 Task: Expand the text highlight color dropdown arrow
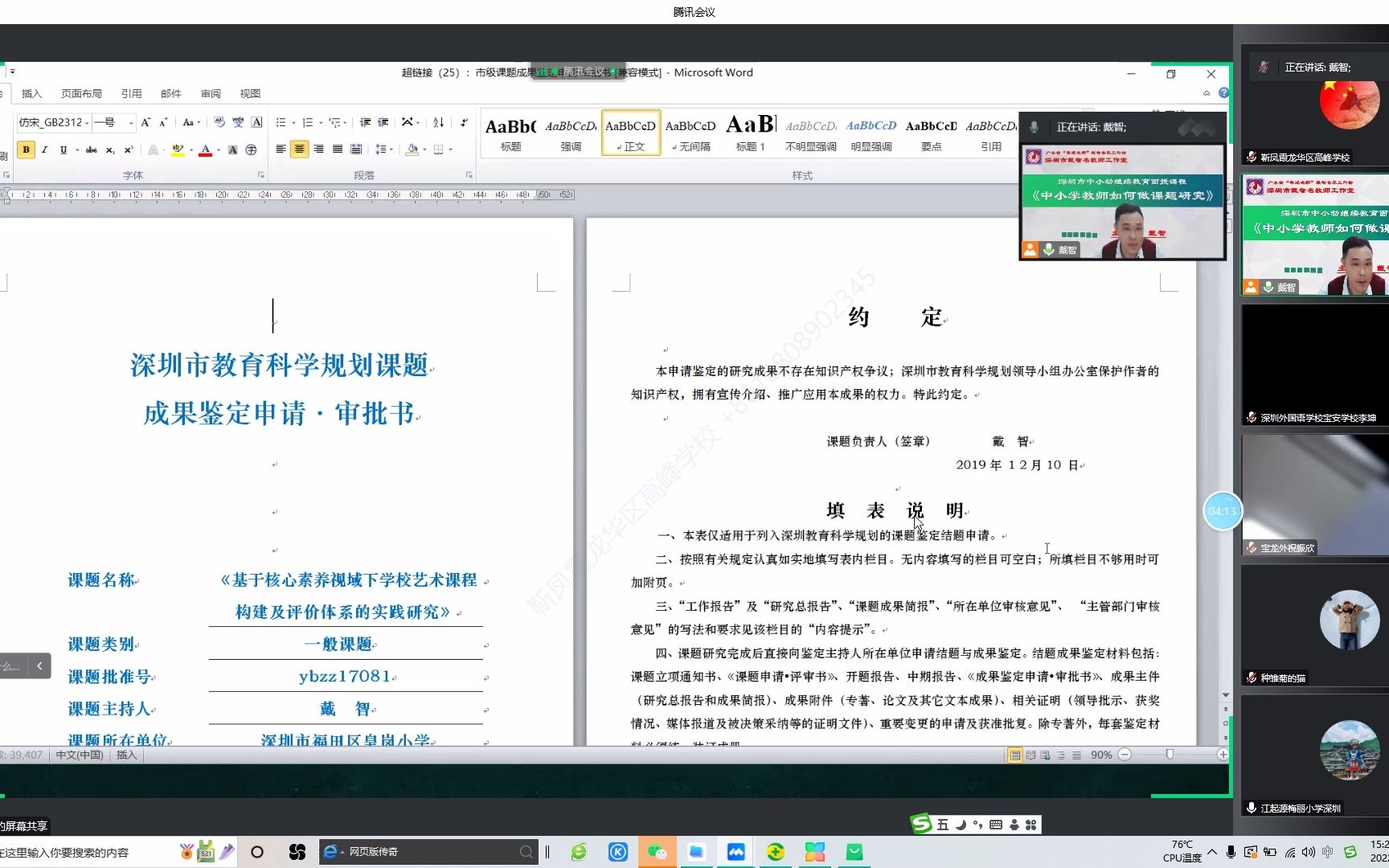pos(191,149)
